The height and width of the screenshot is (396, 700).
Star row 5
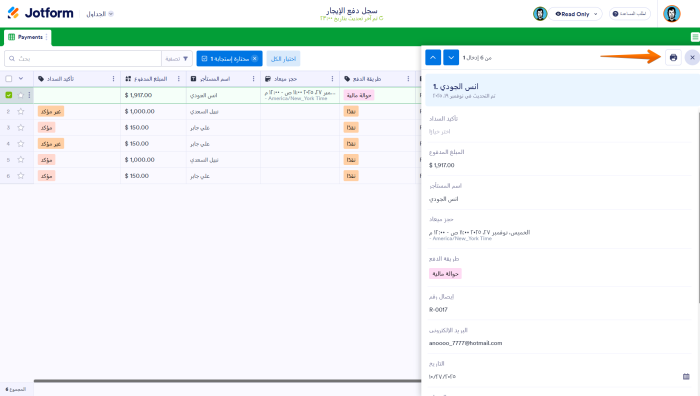[x=21, y=159]
